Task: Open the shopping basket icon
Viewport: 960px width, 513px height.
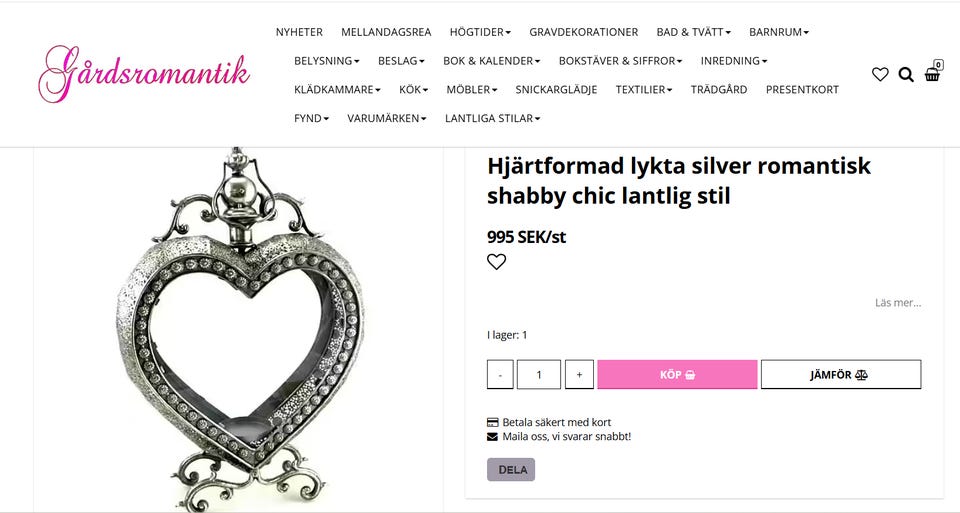Action: pos(933,72)
